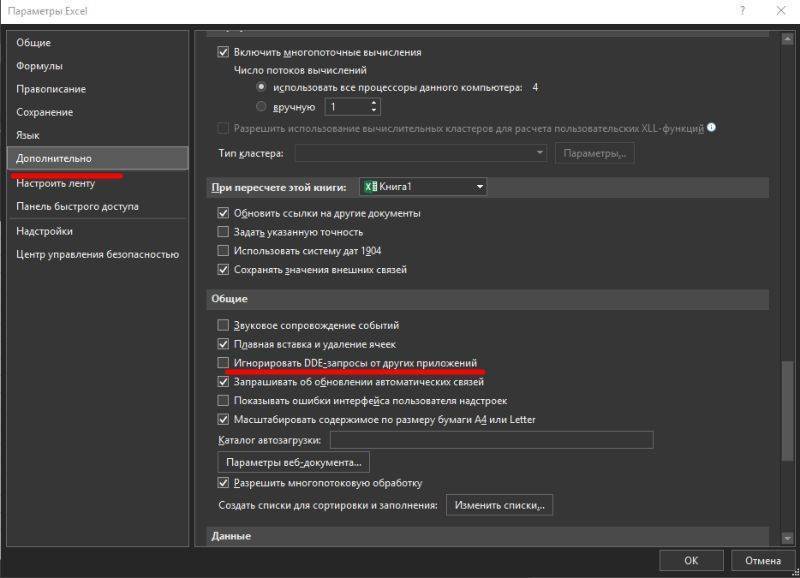Screen dimensions: 800x578
Task: Click the Отмена button
Action: 763,561
